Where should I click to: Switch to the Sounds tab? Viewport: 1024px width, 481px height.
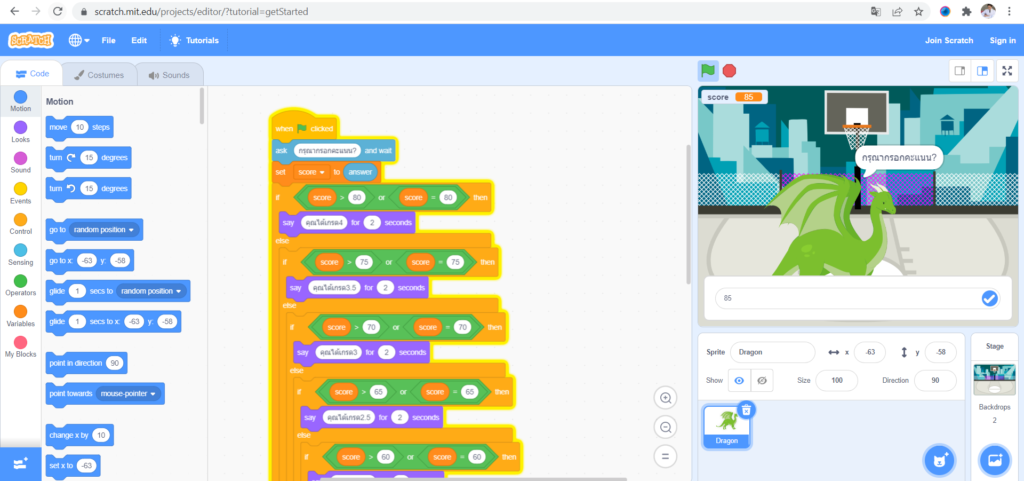click(169, 75)
